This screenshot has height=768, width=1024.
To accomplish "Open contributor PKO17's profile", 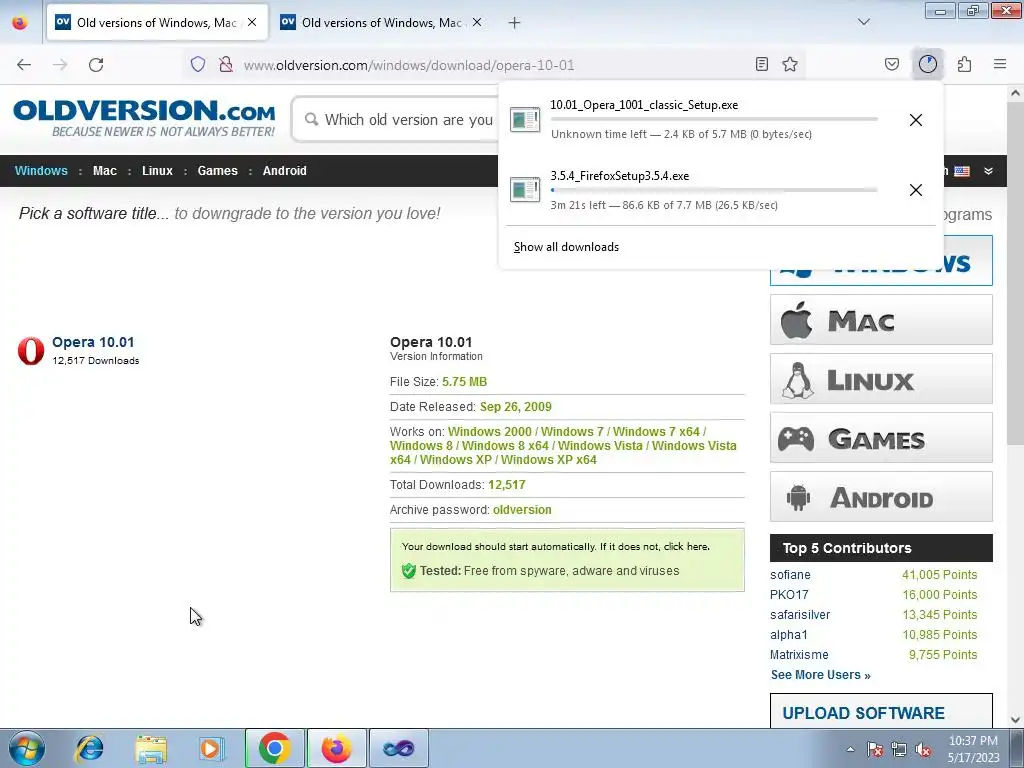I will coord(789,595).
